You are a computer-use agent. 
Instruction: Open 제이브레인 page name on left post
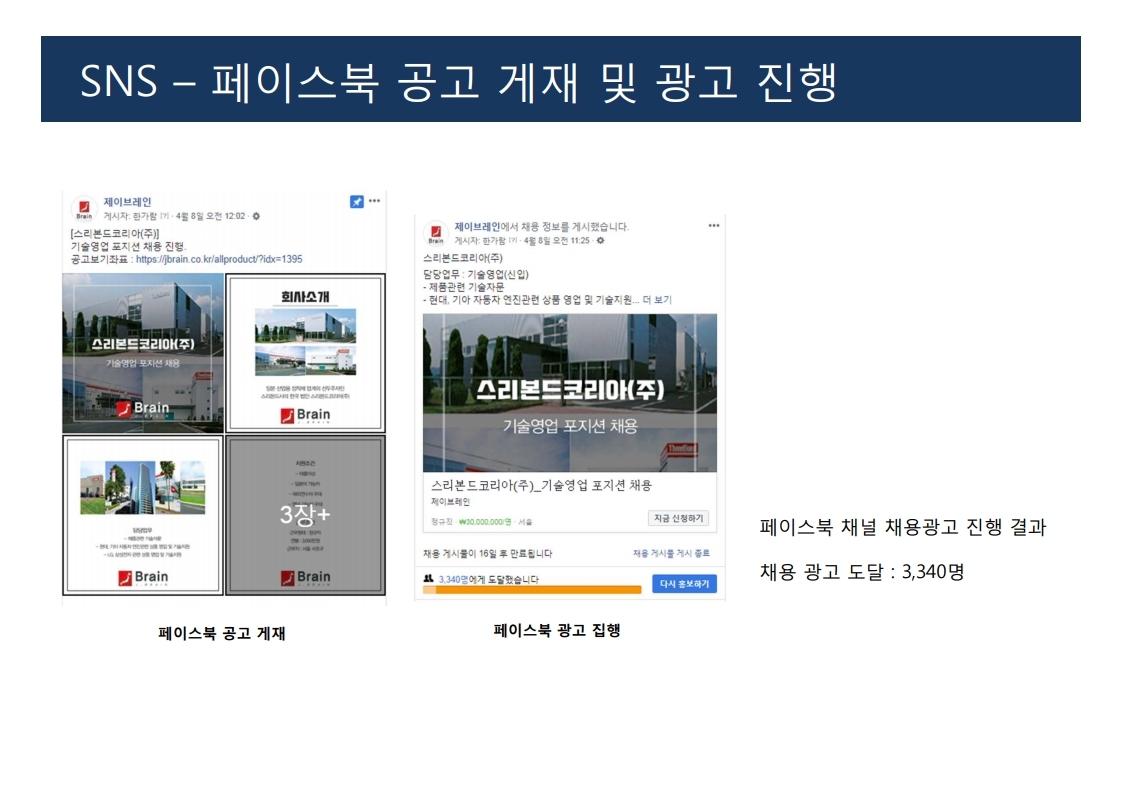coord(127,202)
